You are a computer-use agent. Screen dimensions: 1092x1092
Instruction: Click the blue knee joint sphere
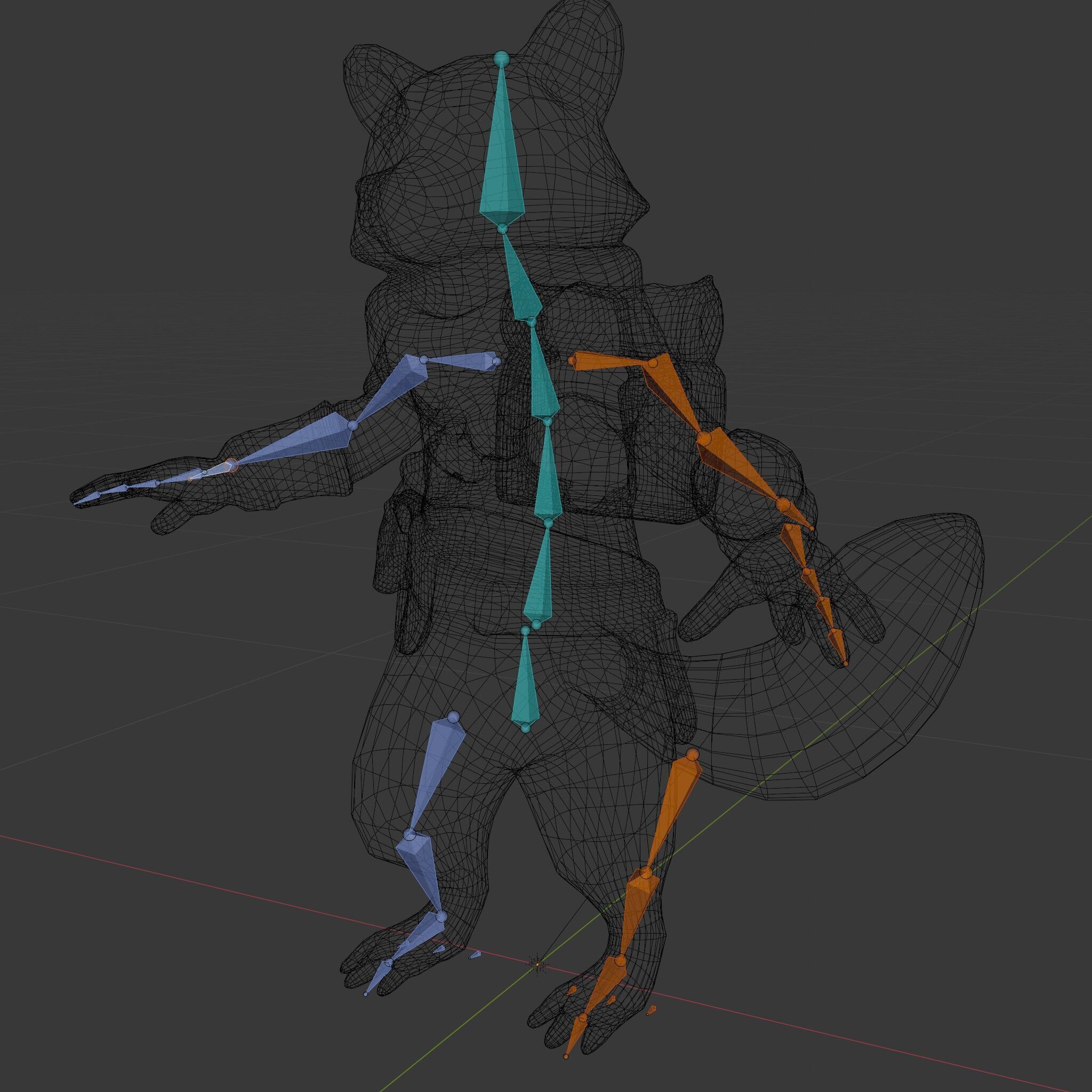410,835
